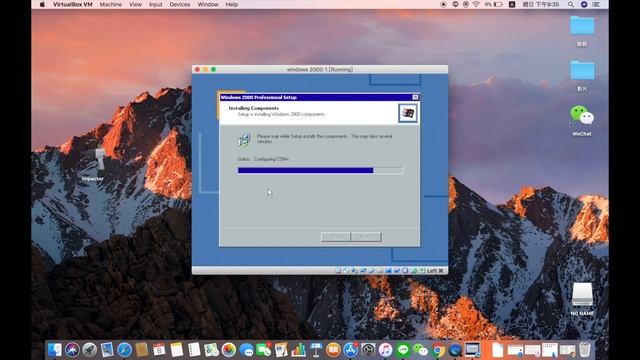Show the date and time in menu bar

coord(541,4)
